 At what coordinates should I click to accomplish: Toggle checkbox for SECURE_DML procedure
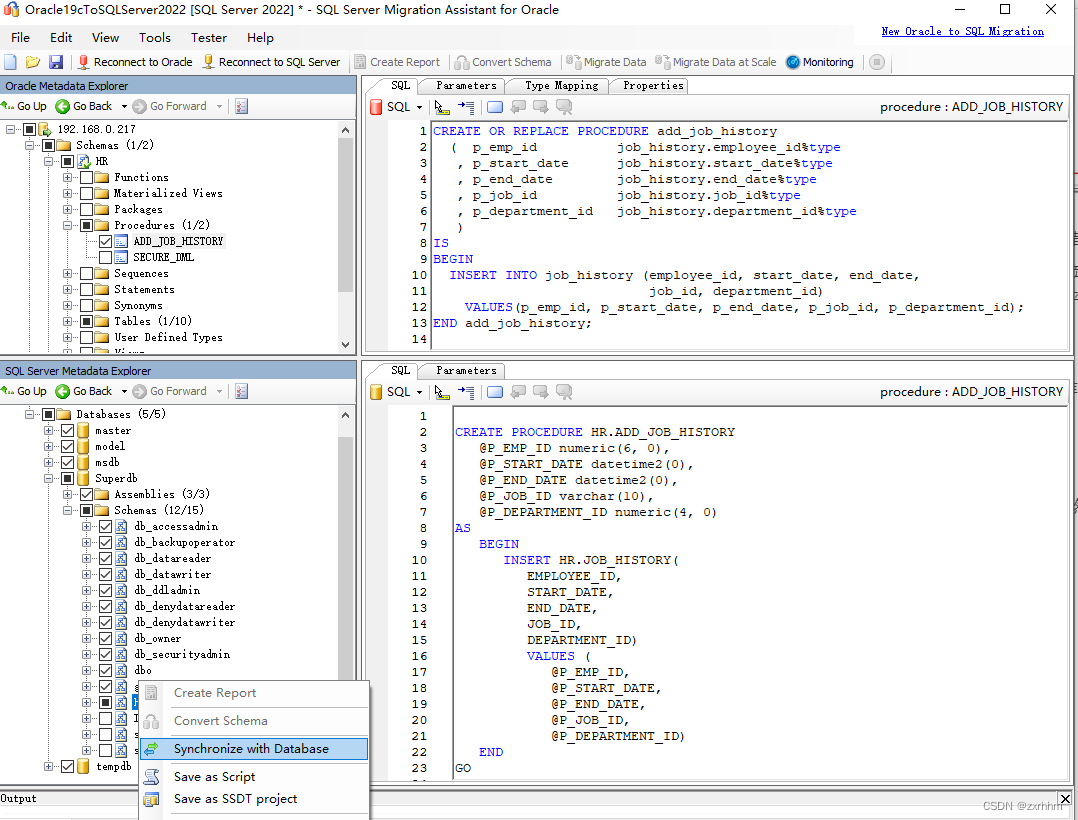[105, 257]
